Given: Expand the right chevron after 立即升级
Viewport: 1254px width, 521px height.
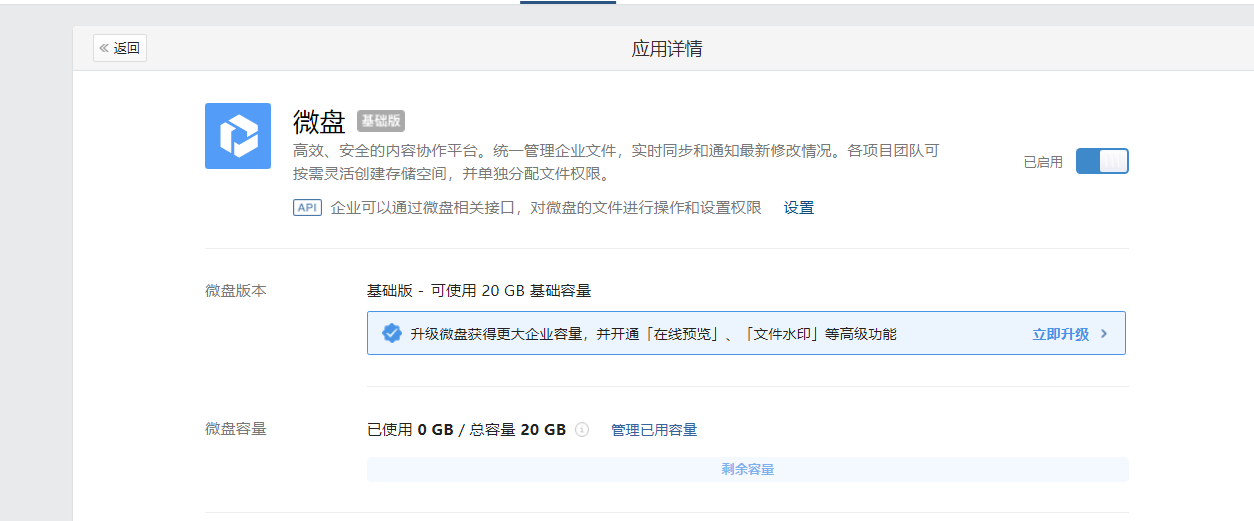Looking at the screenshot, I should (x=1104, y=334).
